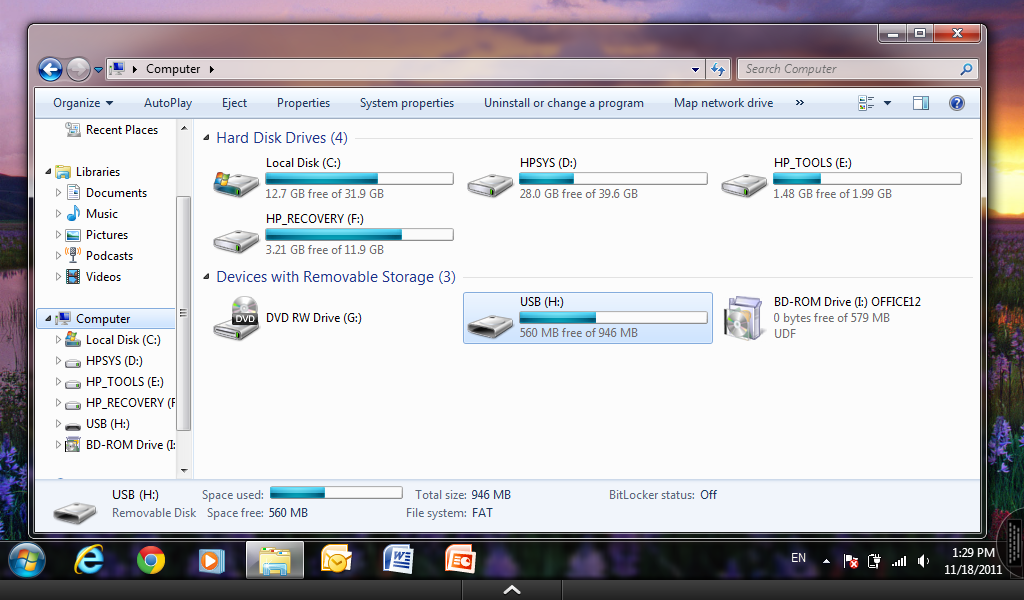Viewport: 1024px width, 600px height.
Task: Open the Organize menu
Action: (81, 102)
